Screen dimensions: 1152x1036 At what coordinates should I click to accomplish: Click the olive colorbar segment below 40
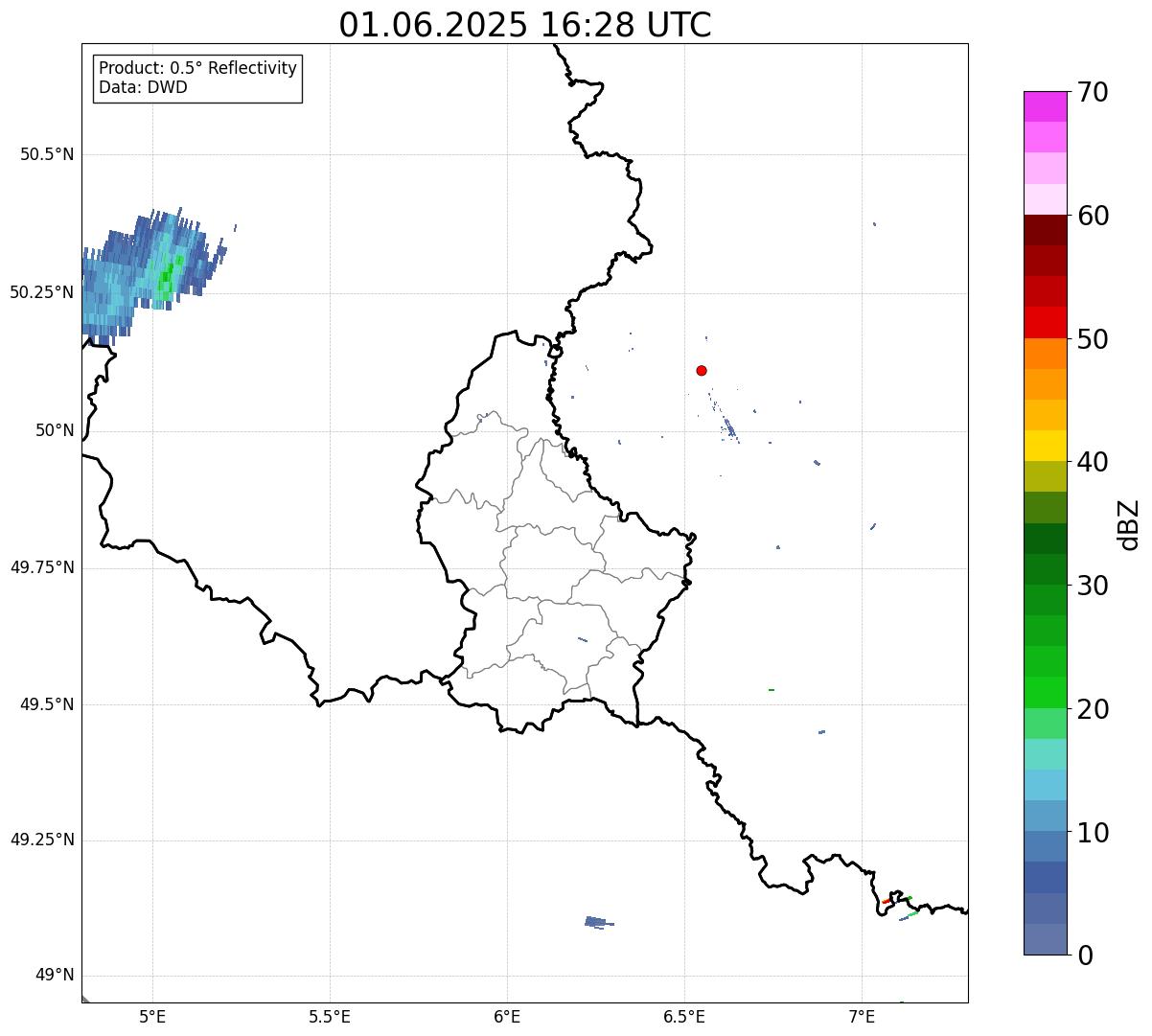pyautogui.click(x=1045, y=477)
